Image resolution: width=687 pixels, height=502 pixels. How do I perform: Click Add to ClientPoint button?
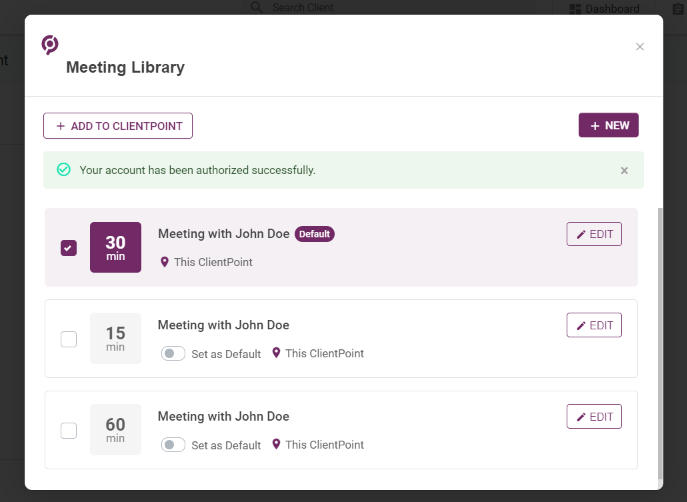[118, 126]
